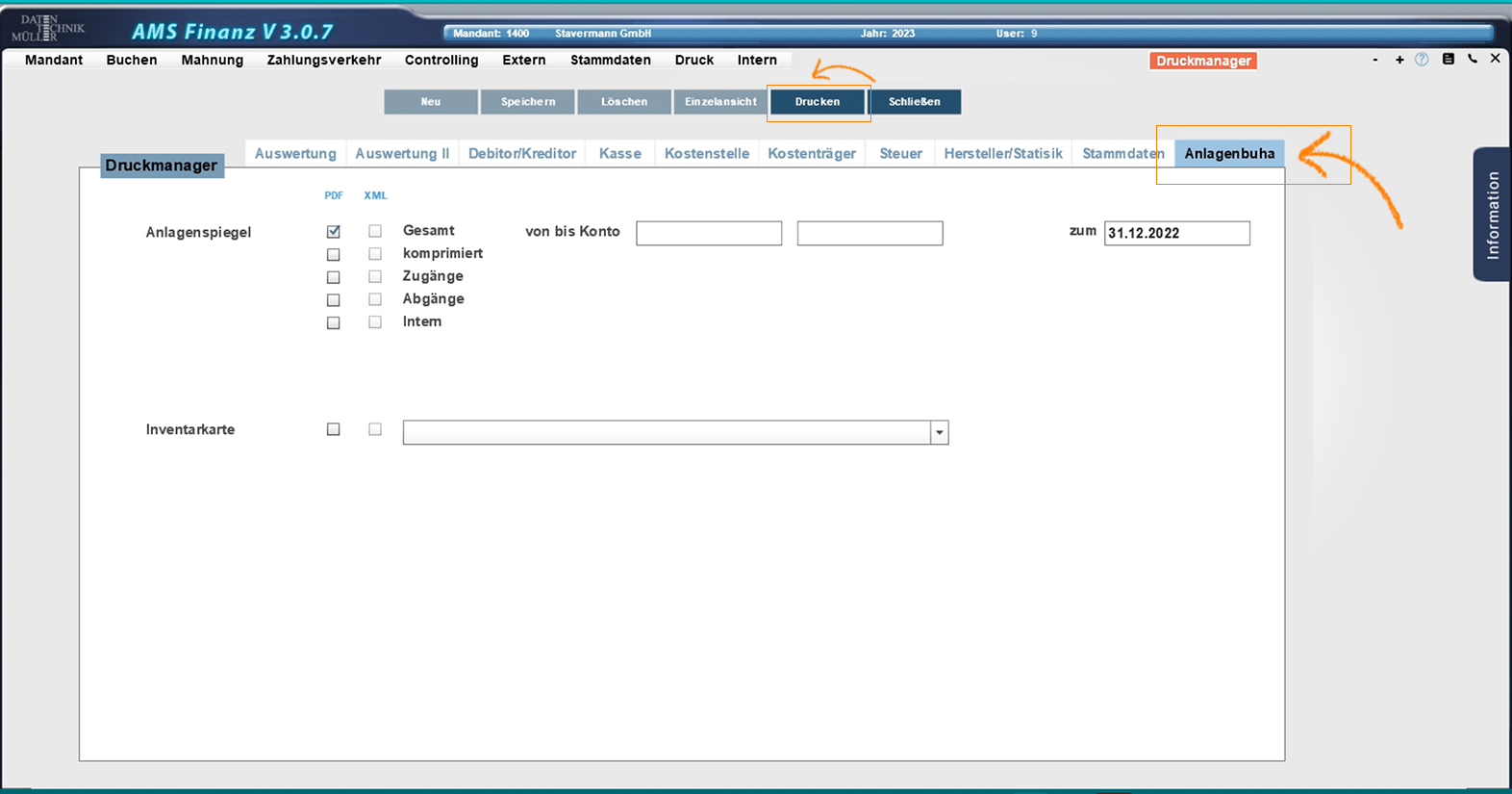Open the Stammdaten menu
Viewport: 1512px width, 794px height.
click(610, 60)
